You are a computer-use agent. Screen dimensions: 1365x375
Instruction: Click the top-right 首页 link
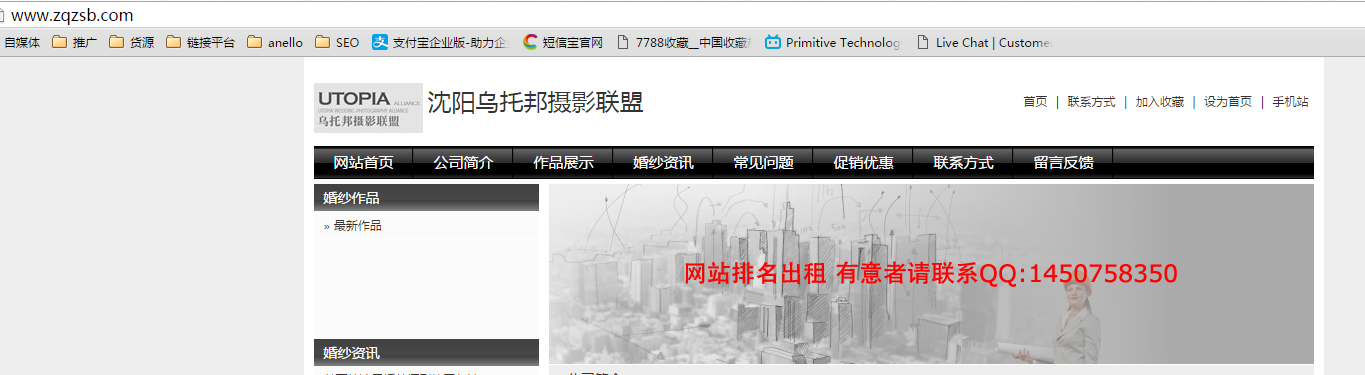click(1035, 102)
